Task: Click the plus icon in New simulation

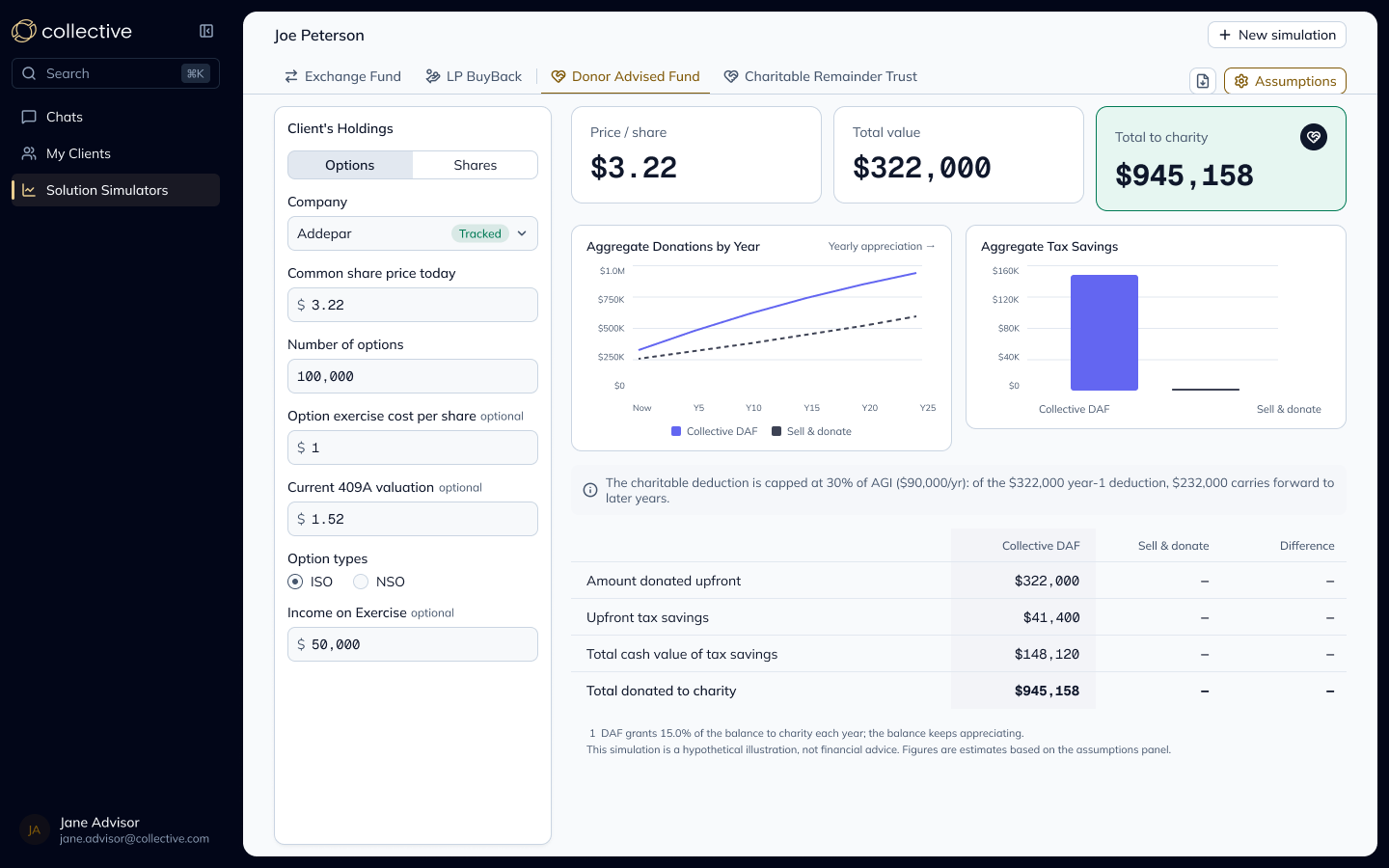Action: click(1225, 35)
